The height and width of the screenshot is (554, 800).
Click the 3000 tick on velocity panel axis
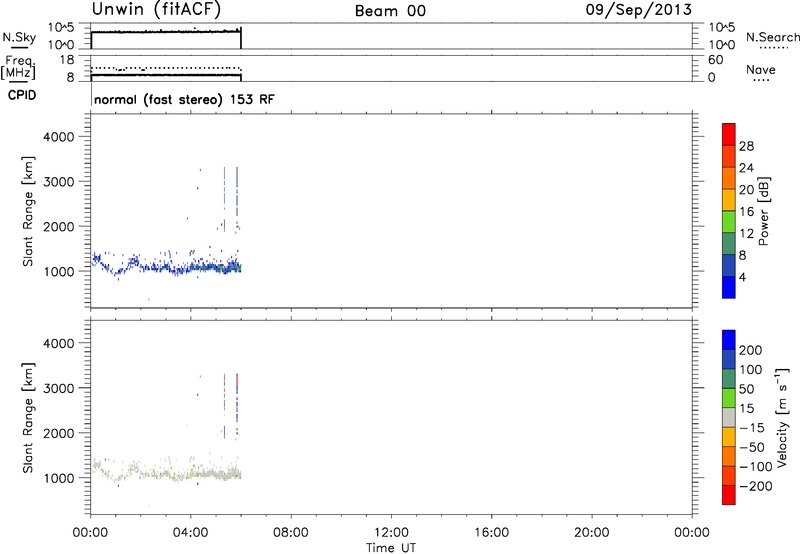point(59,388)
